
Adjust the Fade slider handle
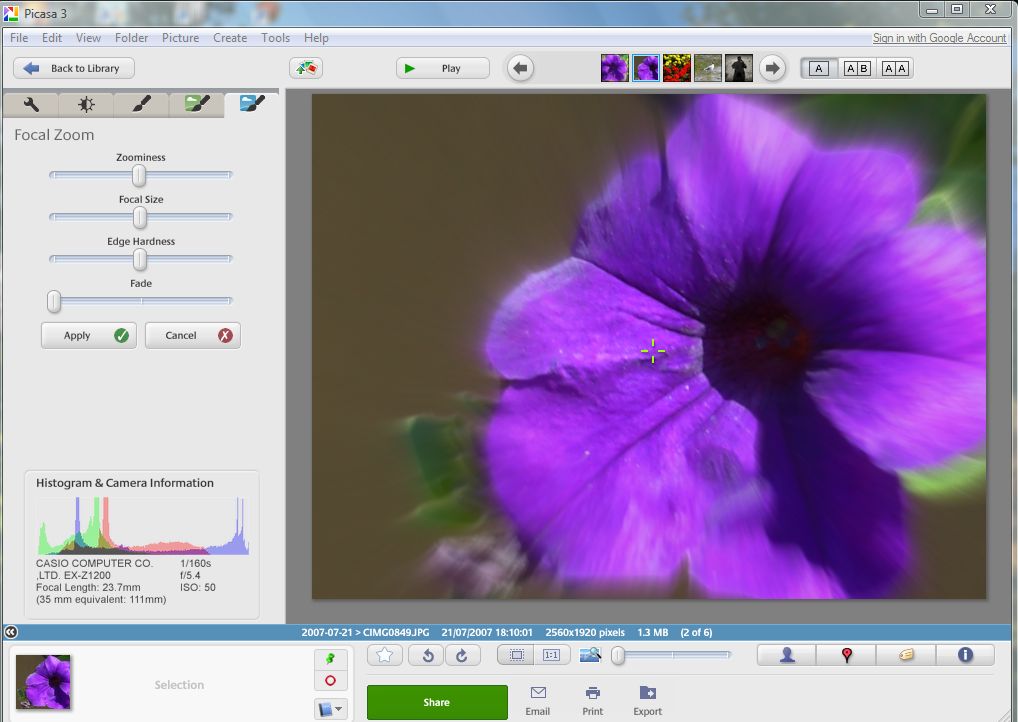click(54, 301)
